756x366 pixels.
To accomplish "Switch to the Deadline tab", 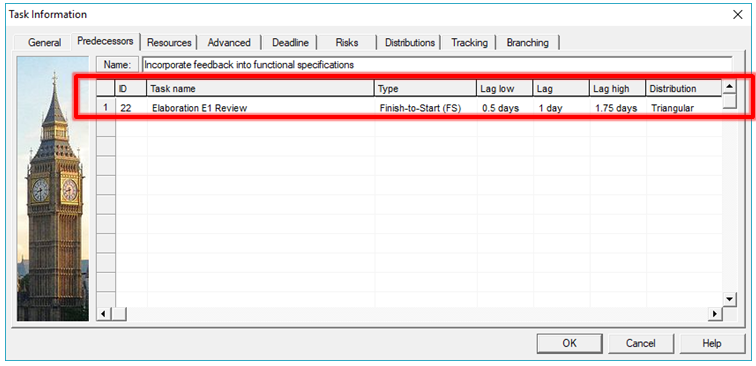I will pyautogui.click(x=290, y=42).
